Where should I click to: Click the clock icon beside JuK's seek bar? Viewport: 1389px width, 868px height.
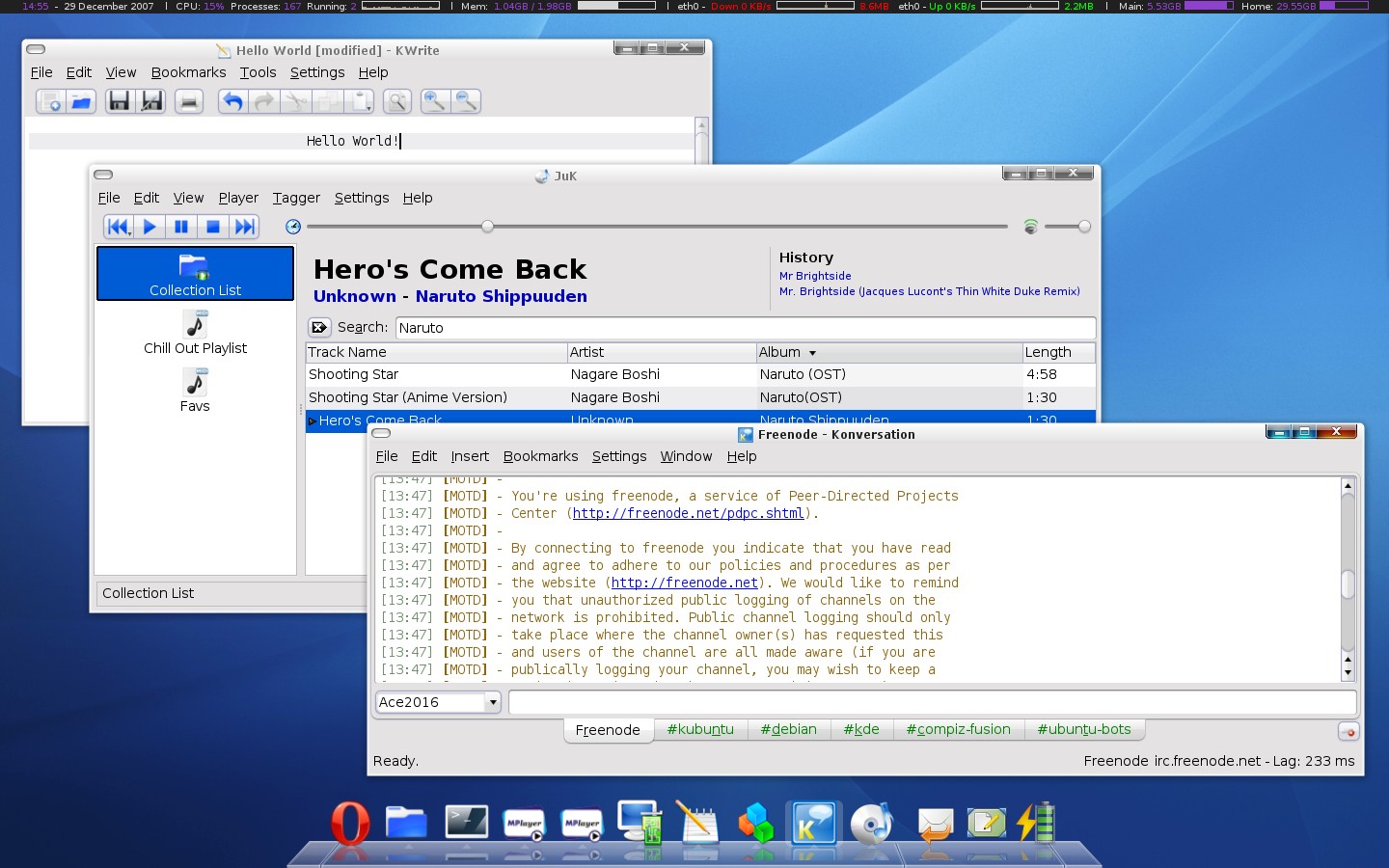pyautogui.click(x=293, y=227)
